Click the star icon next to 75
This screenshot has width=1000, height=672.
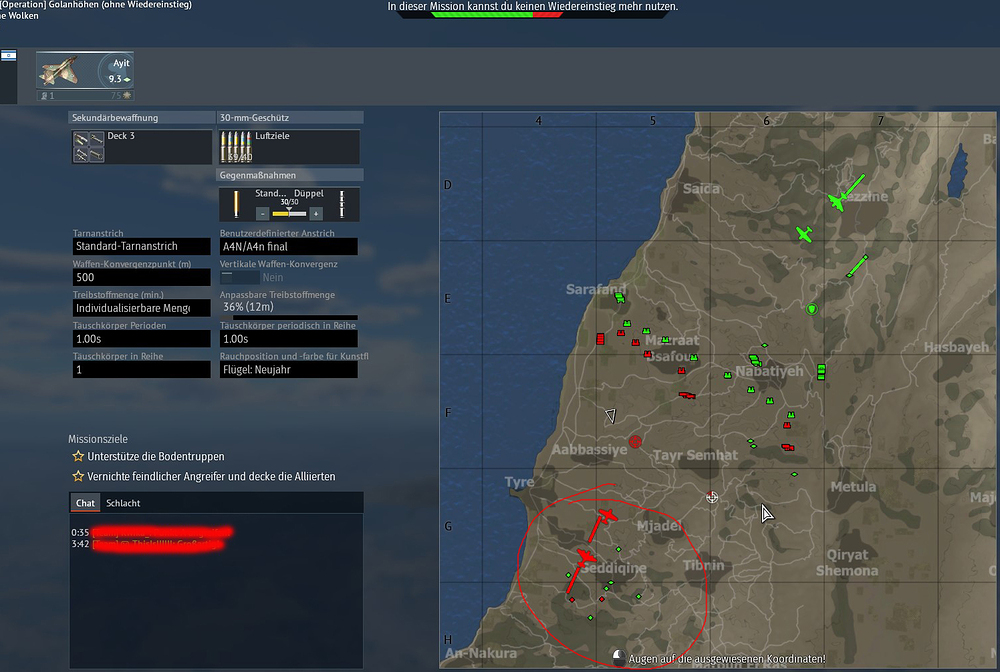pyautogui.click(x=127, y=96)
